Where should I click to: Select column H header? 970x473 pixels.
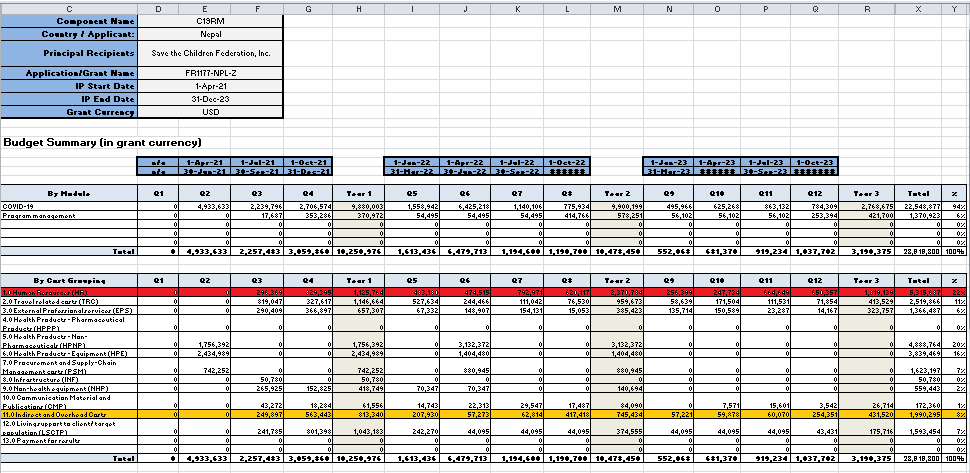click(359, 7)
